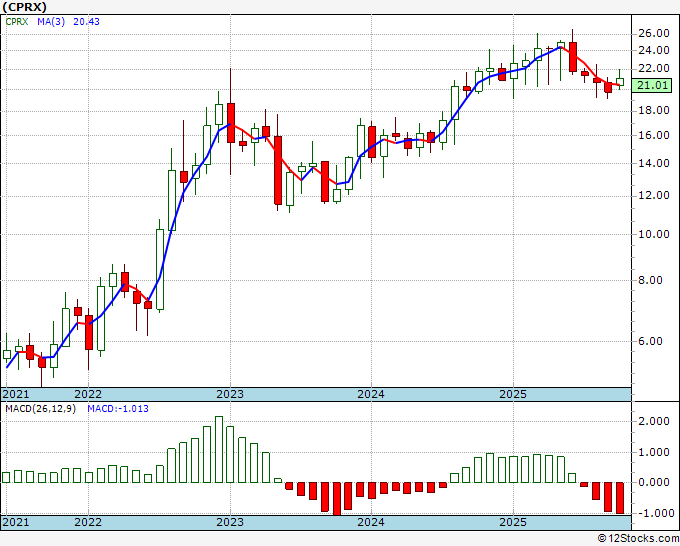The height and width of the screenshot is (546, 680).
Task: Click the (CPRX) chart title
Action: [24, 7]
